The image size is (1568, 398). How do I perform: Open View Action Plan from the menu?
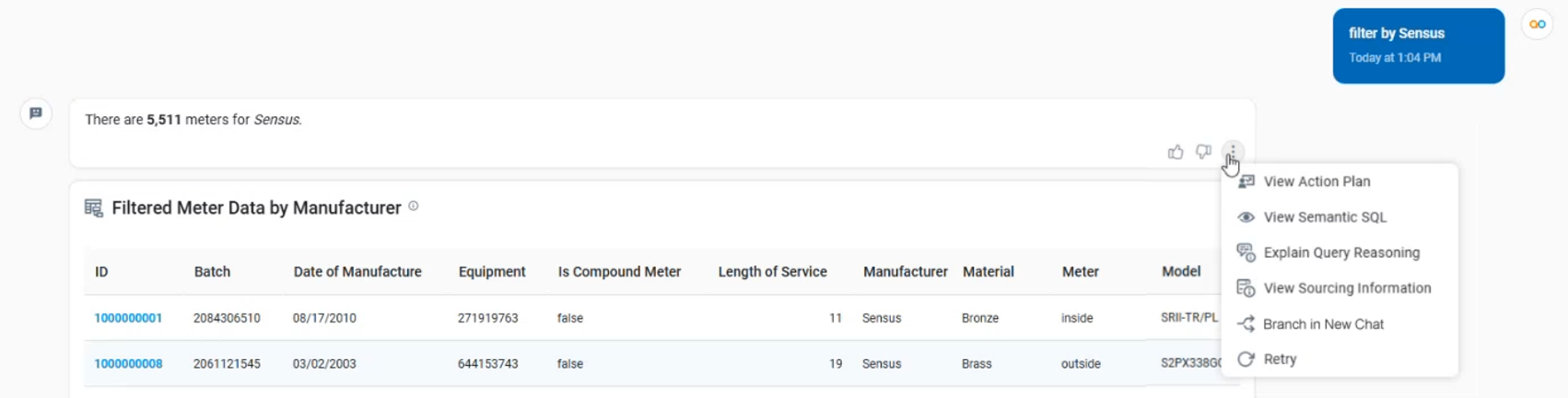(1316, 181)
